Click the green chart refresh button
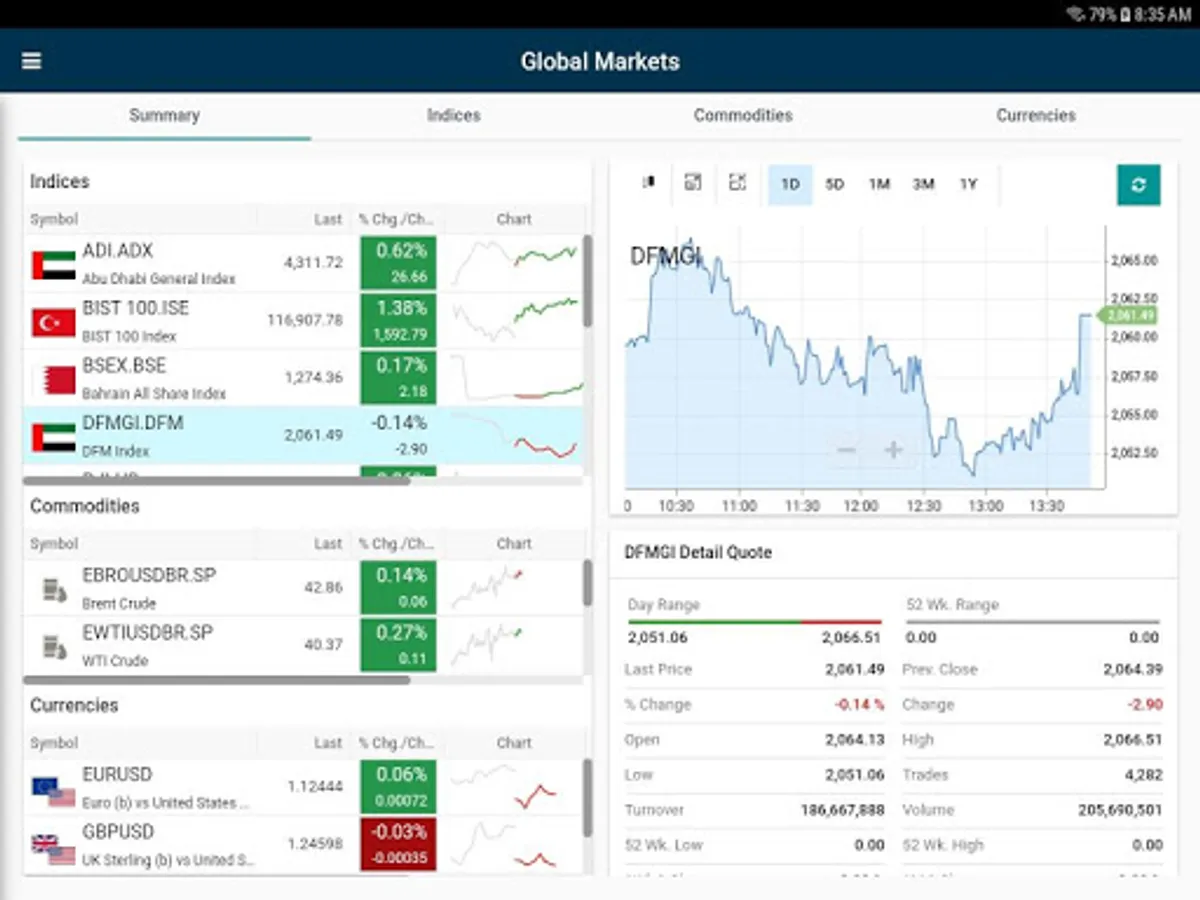 point(1139,185)
